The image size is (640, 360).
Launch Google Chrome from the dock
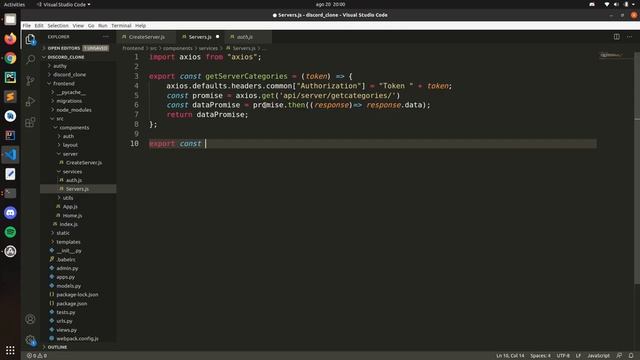pyautogui.click(x=10, y=58)
